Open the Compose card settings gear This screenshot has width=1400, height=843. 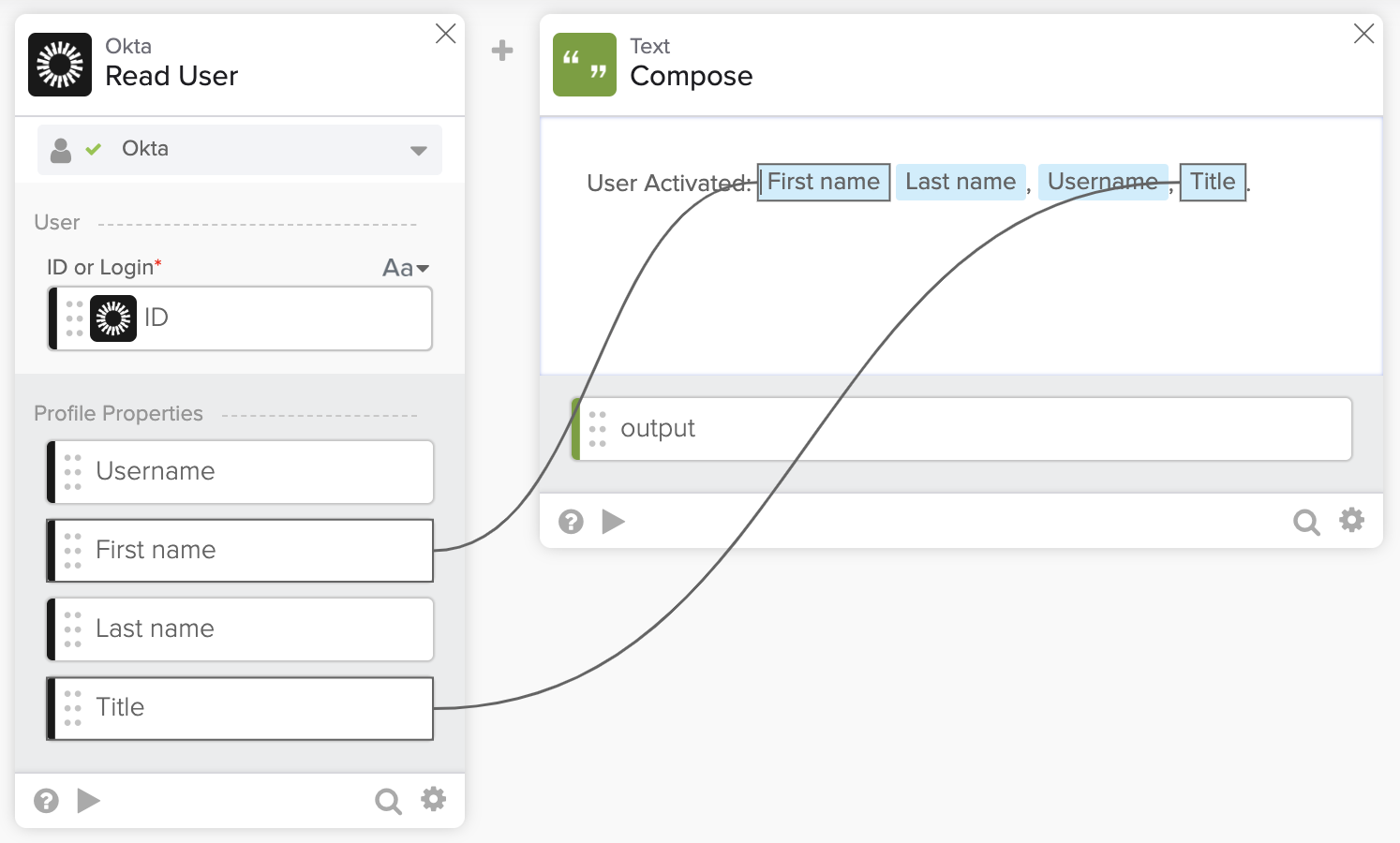[1351, 520]
